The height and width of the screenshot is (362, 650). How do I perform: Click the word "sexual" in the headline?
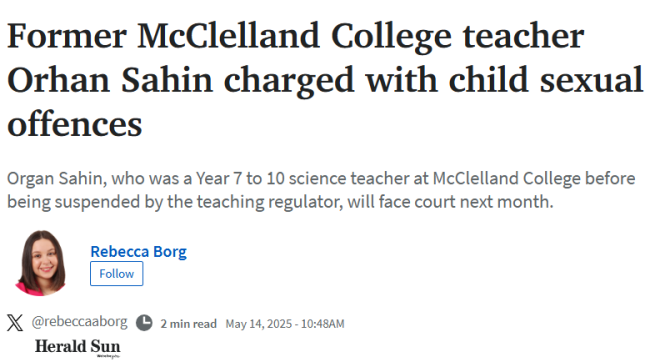(x=592, y=80)
